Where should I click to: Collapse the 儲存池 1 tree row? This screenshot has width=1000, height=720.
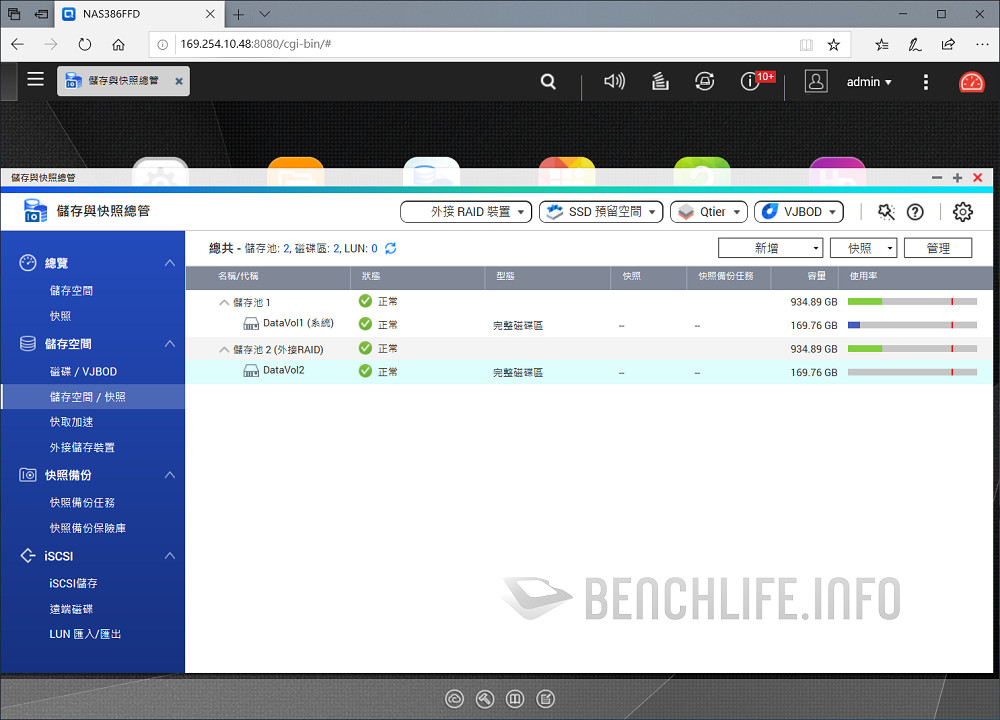[224, 302]
